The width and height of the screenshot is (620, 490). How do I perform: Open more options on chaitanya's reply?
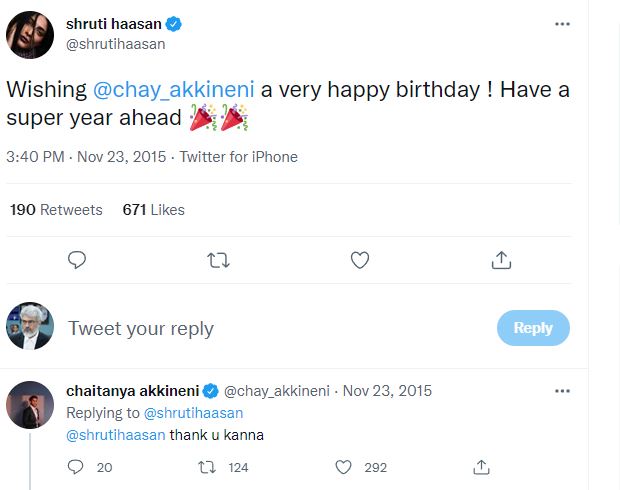(563, 390)
